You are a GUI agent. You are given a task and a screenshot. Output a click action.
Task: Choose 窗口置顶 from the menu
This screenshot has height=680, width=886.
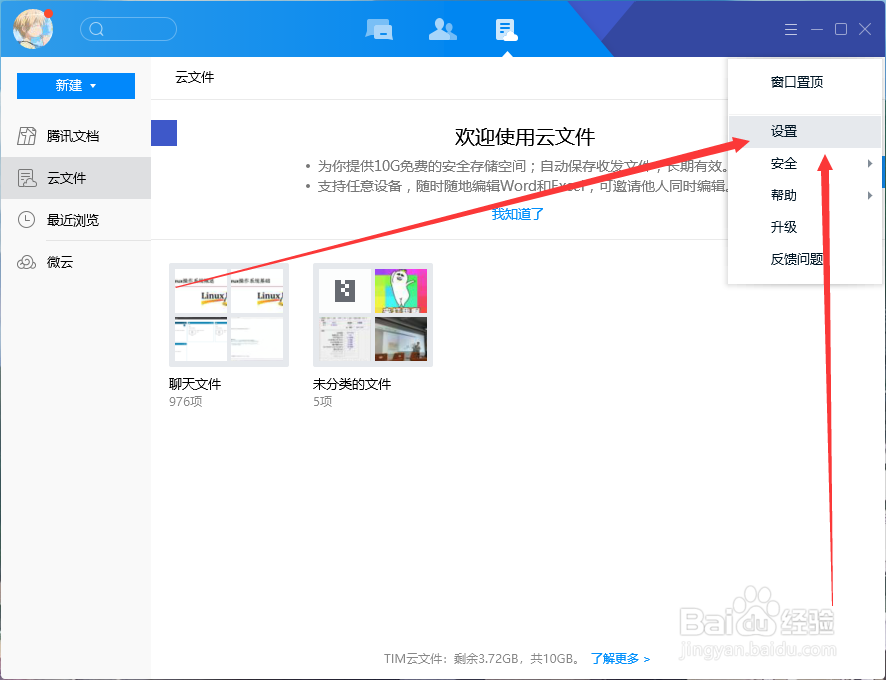(x=805, y=83)
